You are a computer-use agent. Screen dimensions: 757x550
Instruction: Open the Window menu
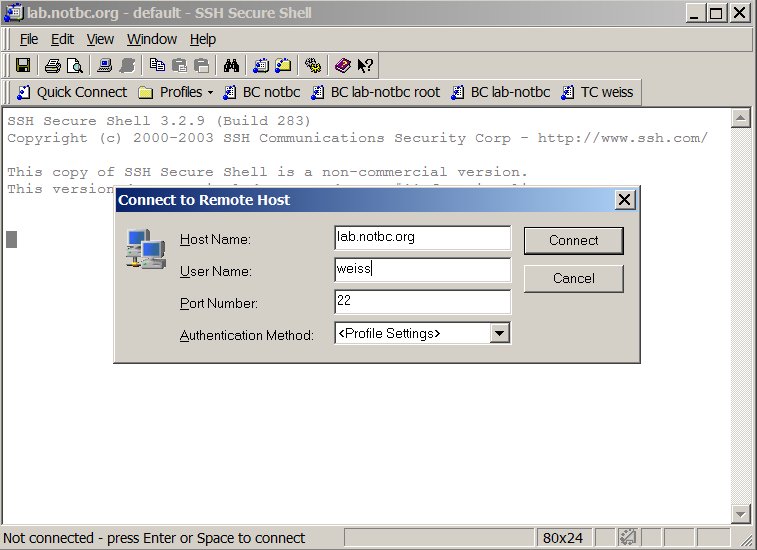(x=152, y=39)
